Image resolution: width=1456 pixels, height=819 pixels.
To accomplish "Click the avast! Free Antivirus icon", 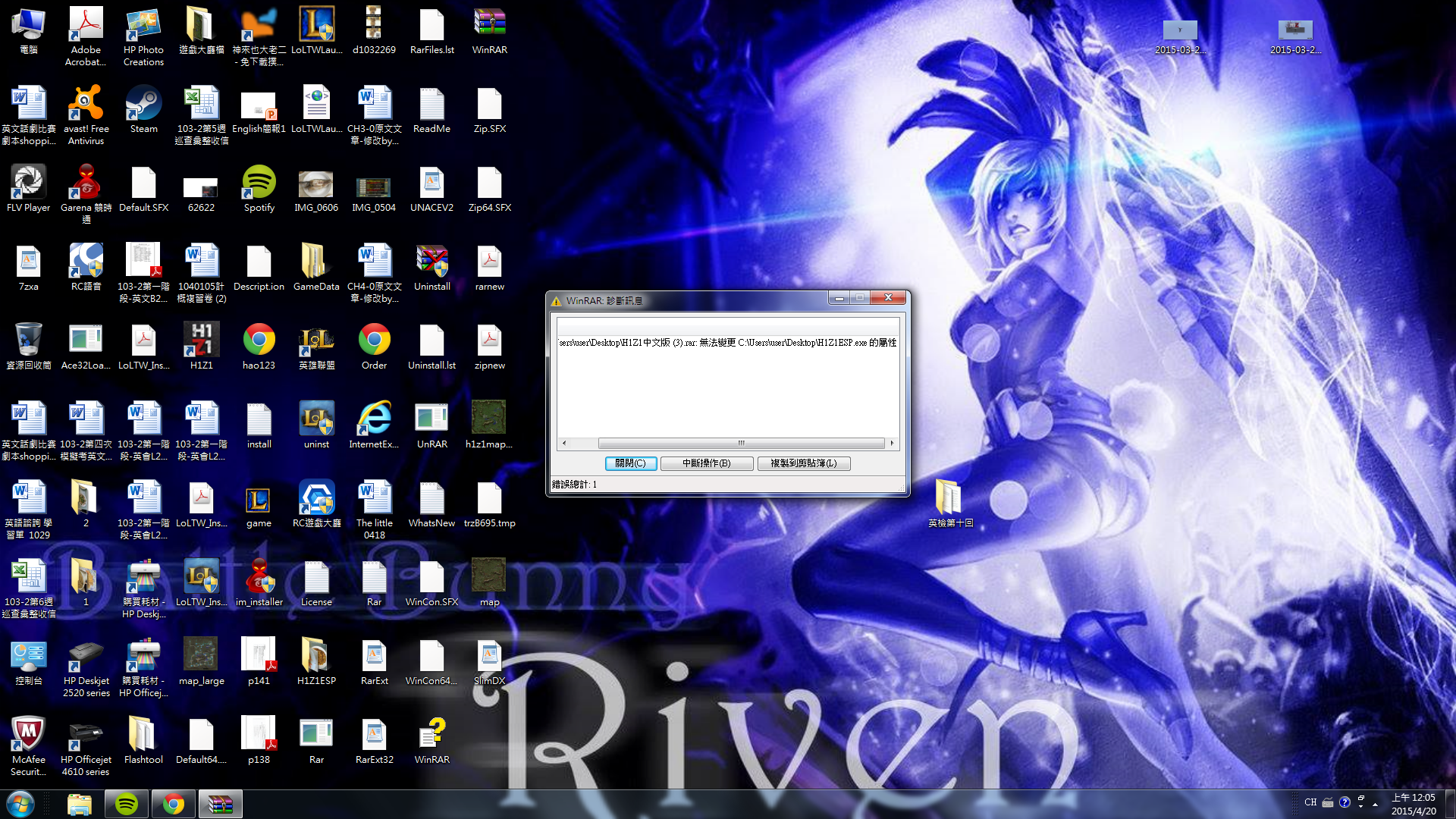I will click(x=86, y=105).
